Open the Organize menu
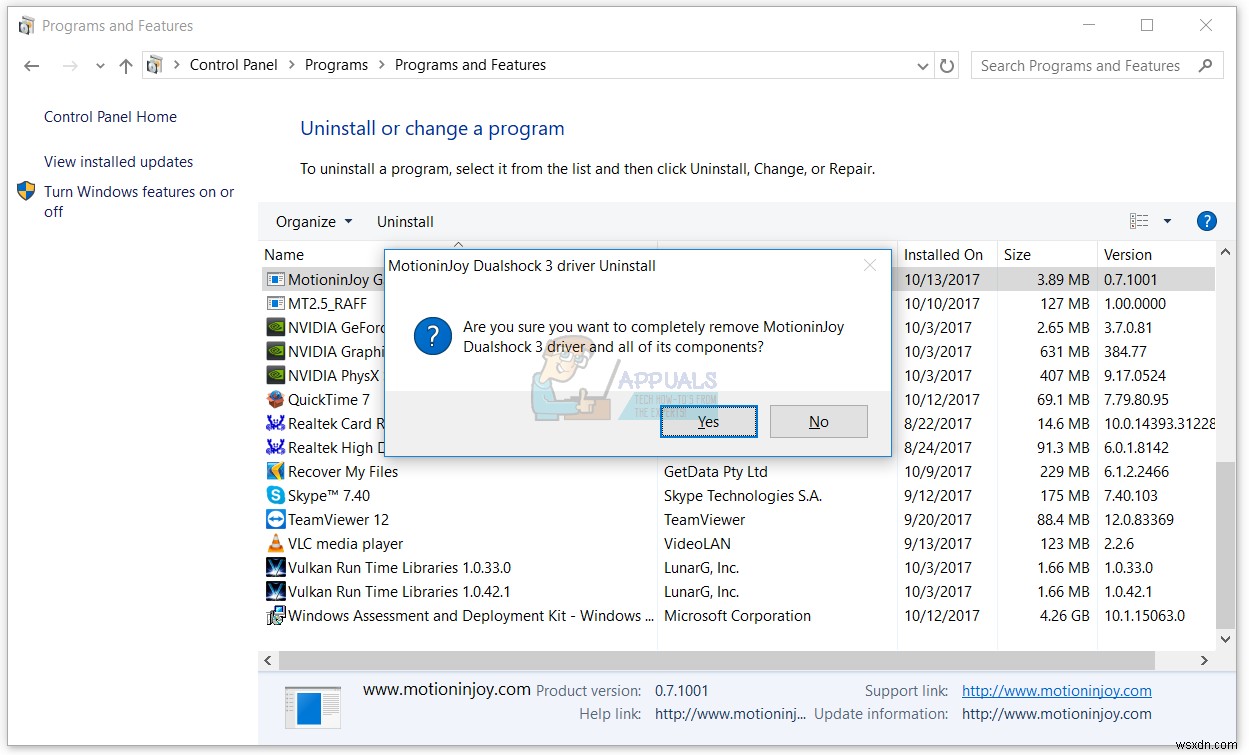Image resolution: width=1249 pixels, height=755 pixels. [x=314, y=222]
